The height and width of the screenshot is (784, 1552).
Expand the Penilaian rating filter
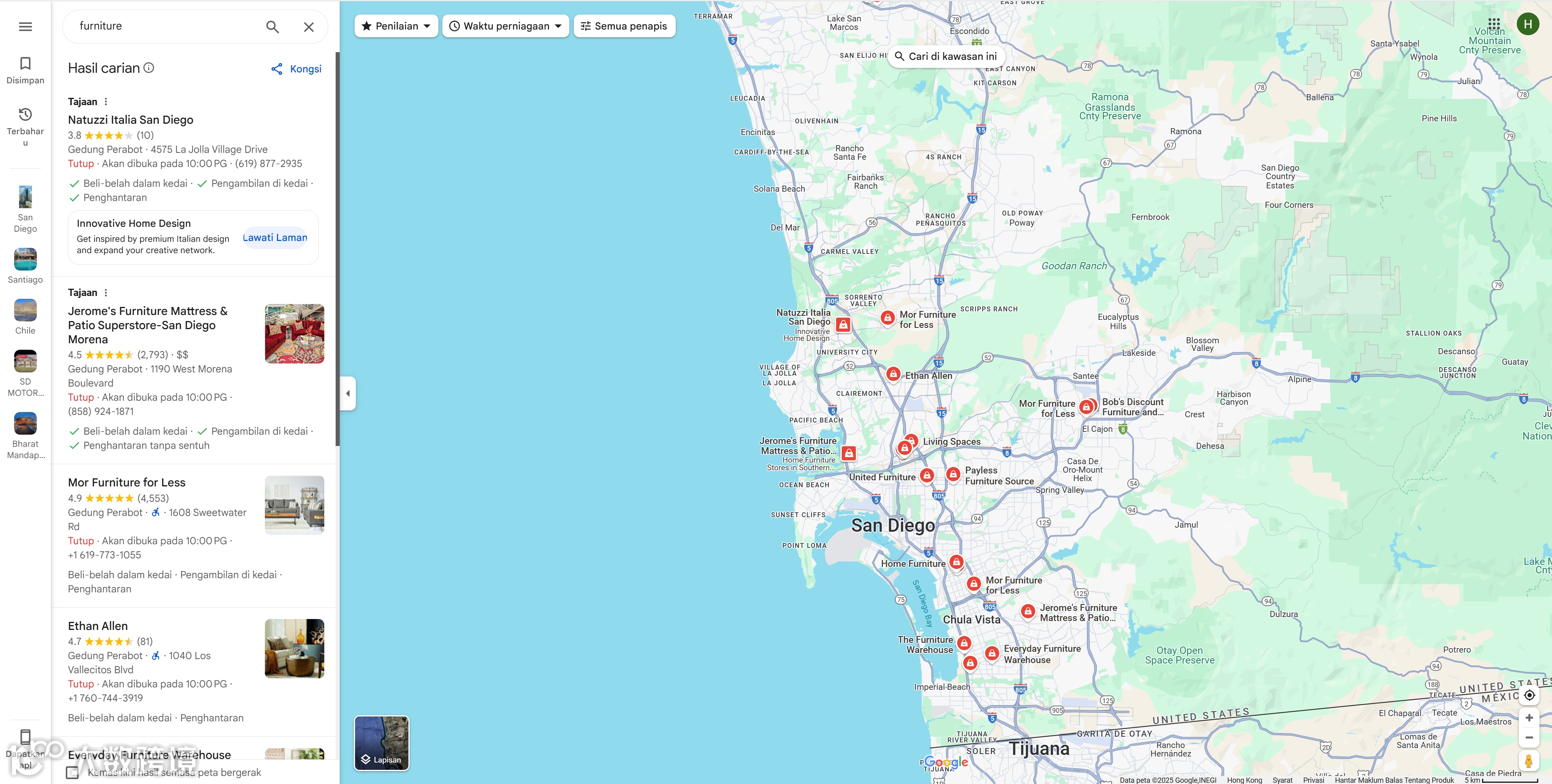(x=396, y=26)
